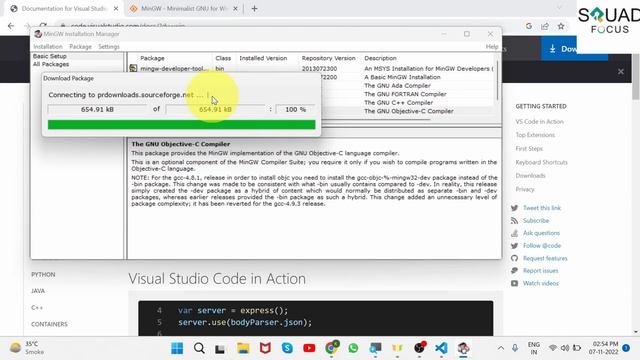Select 'The GNU FORTRAN Compiler' row

[x=405, y=94]
